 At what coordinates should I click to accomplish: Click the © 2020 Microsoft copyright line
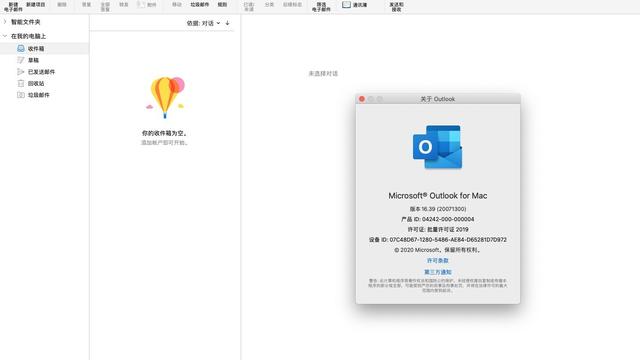pos(438,250)
